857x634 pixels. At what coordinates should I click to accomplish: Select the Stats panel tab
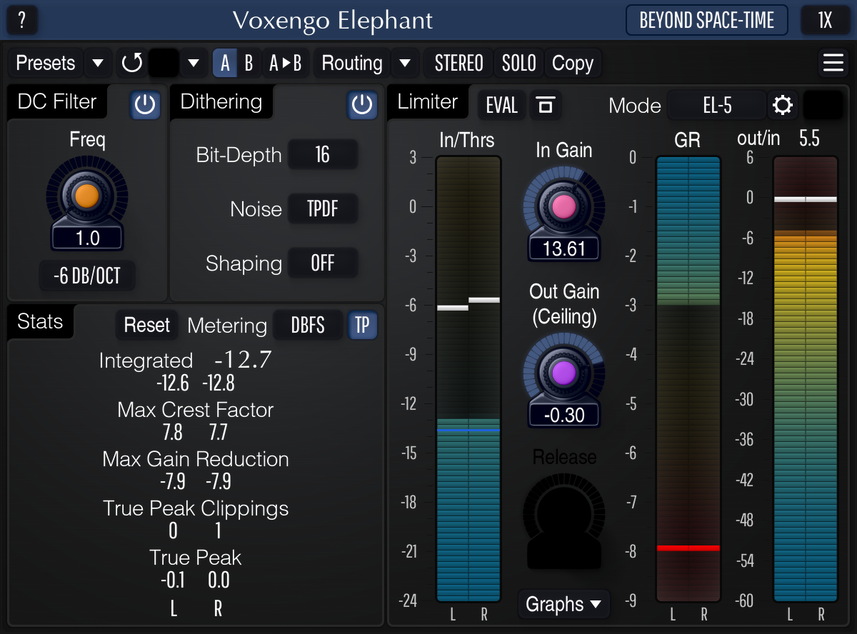point(40,322)
